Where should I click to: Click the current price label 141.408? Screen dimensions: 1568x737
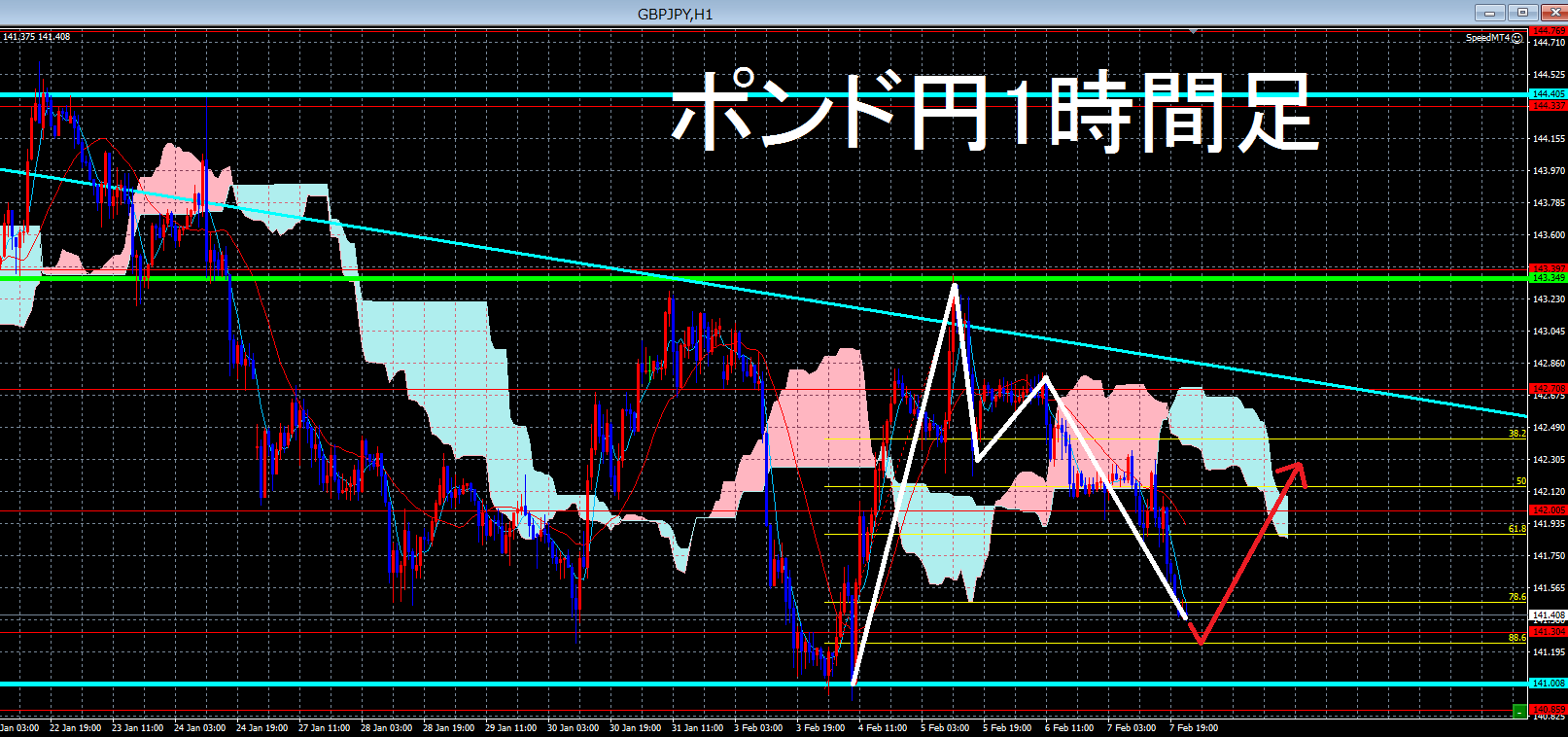point(1549,614)
